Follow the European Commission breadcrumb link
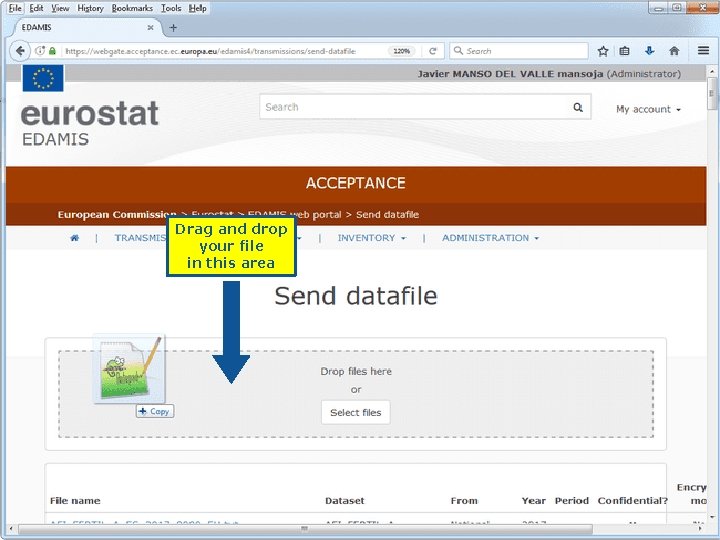The width and height of the screenshot is (720, 540). coord(117,214)
